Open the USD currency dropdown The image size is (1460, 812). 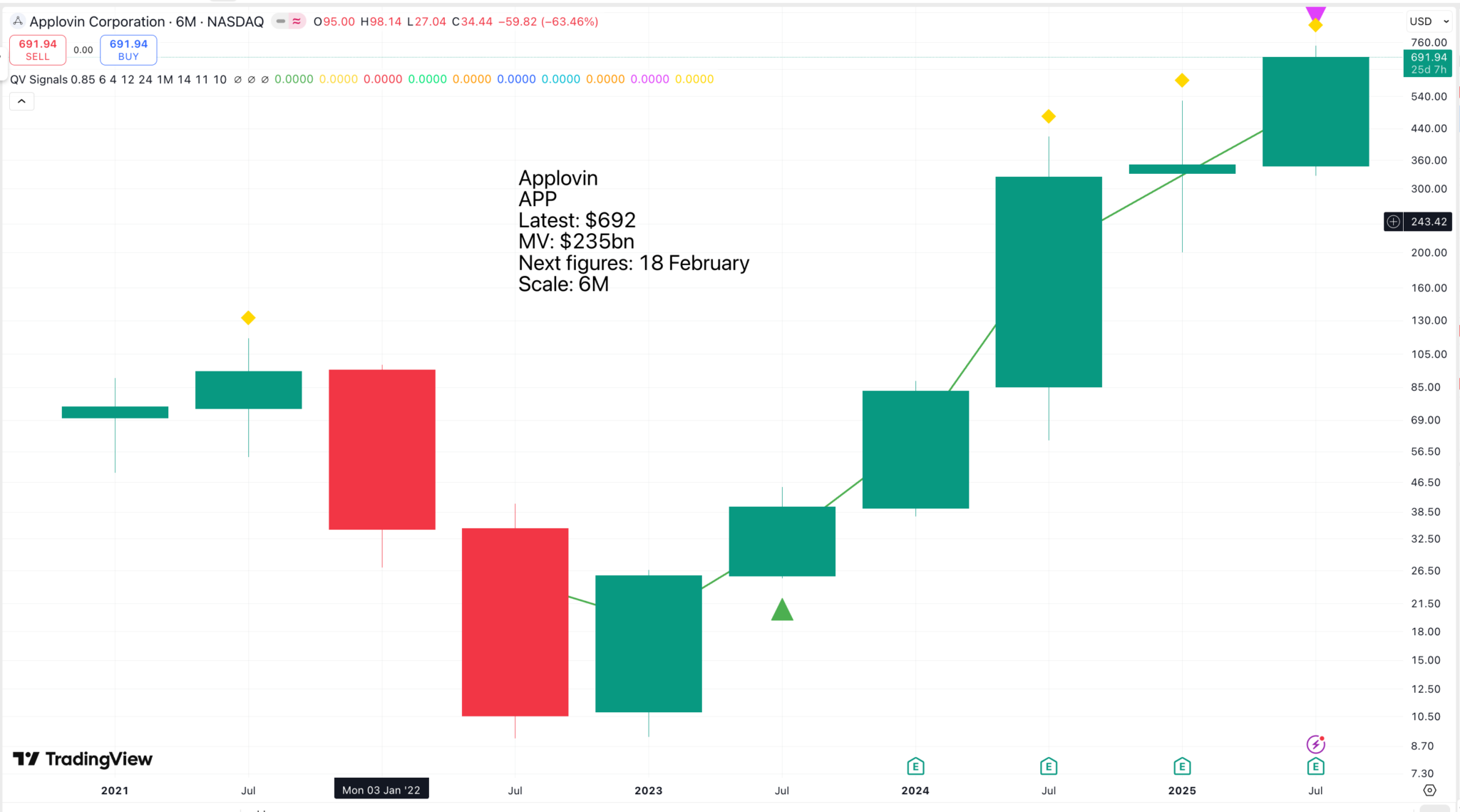tap(1429, 21)
